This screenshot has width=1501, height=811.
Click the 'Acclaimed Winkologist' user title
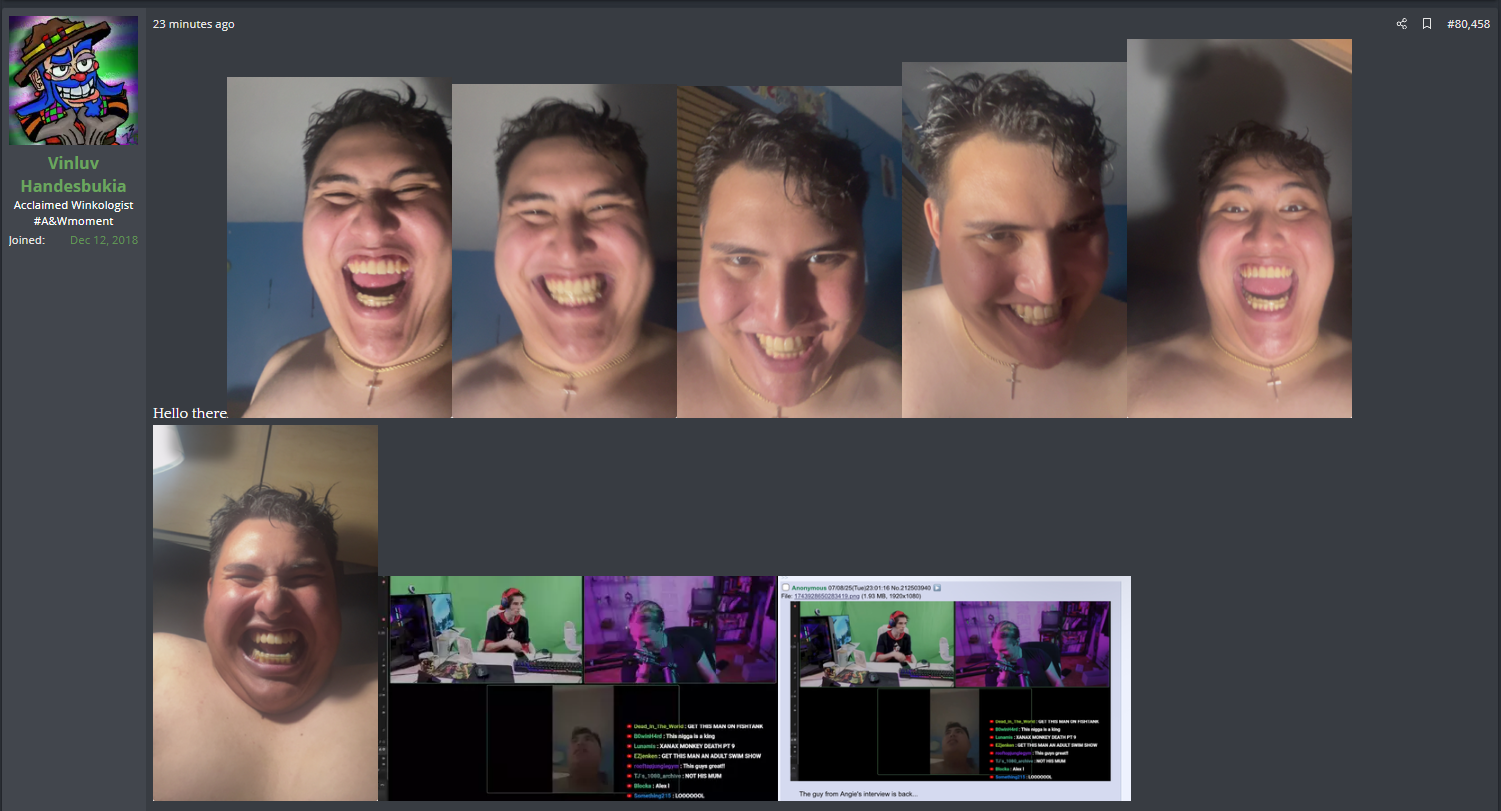click(73, 205)
